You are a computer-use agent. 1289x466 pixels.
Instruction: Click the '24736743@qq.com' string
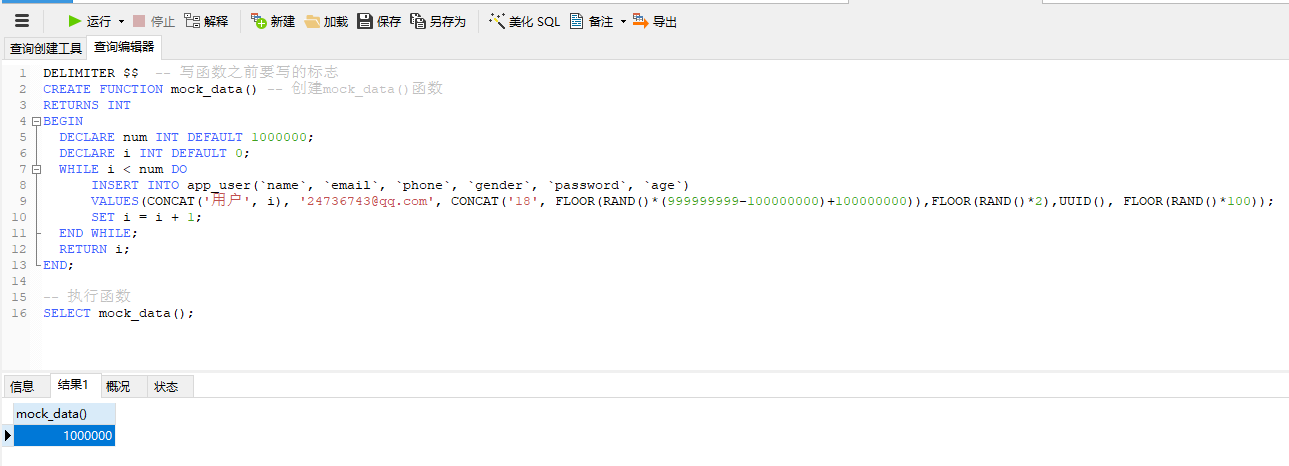(367, 201)
